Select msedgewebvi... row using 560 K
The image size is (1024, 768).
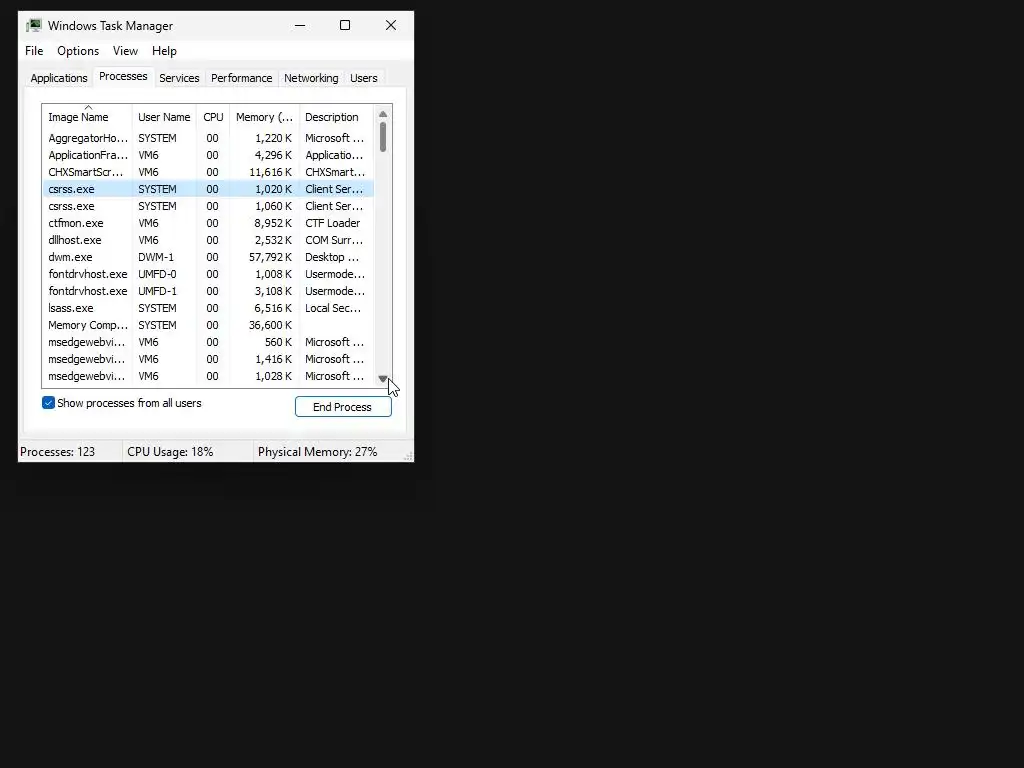pyautogui.click(x=208, y=342)
